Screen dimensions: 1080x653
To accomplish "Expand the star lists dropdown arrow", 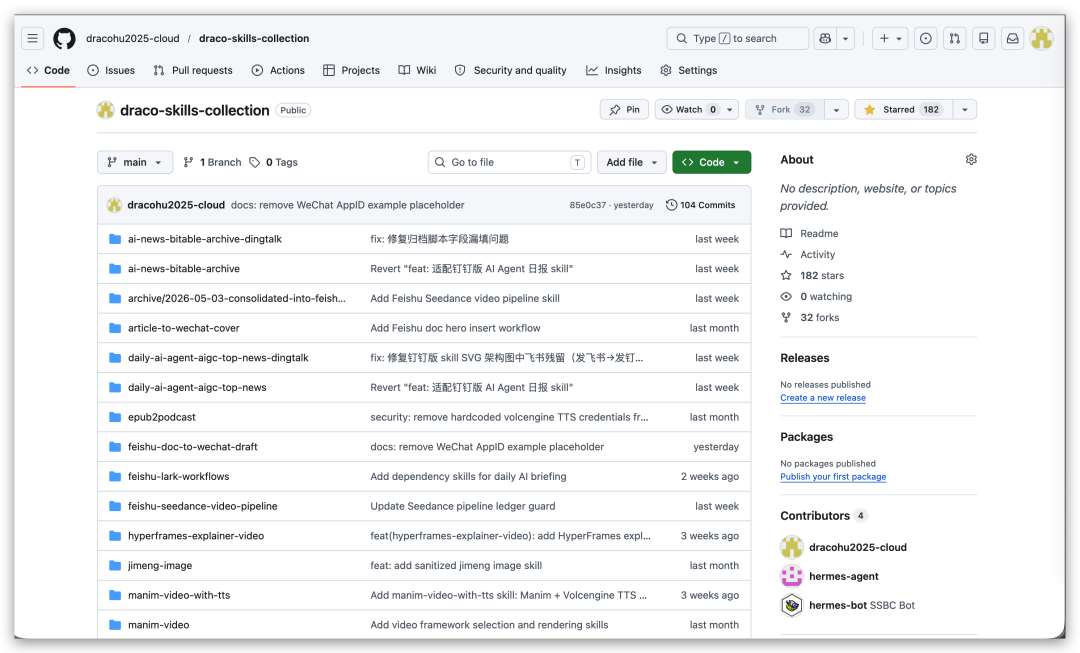I will tap(964, 110).
